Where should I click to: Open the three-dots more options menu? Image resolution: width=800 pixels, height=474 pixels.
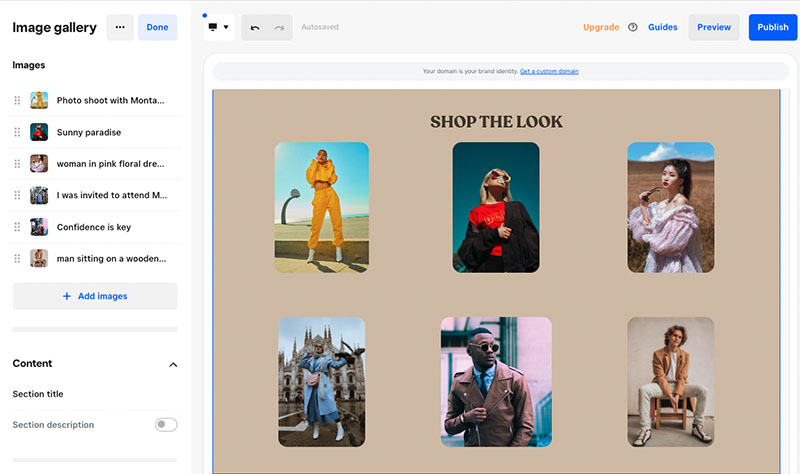coord(120,27)
